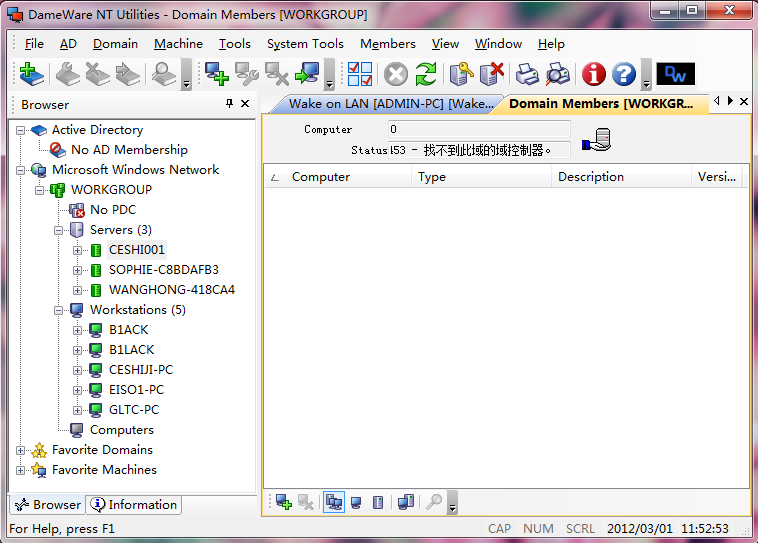Click the blue Help question mark icon
Image resolution: width=758 pixels, height=543 pixels.
(x=624, y=74)
